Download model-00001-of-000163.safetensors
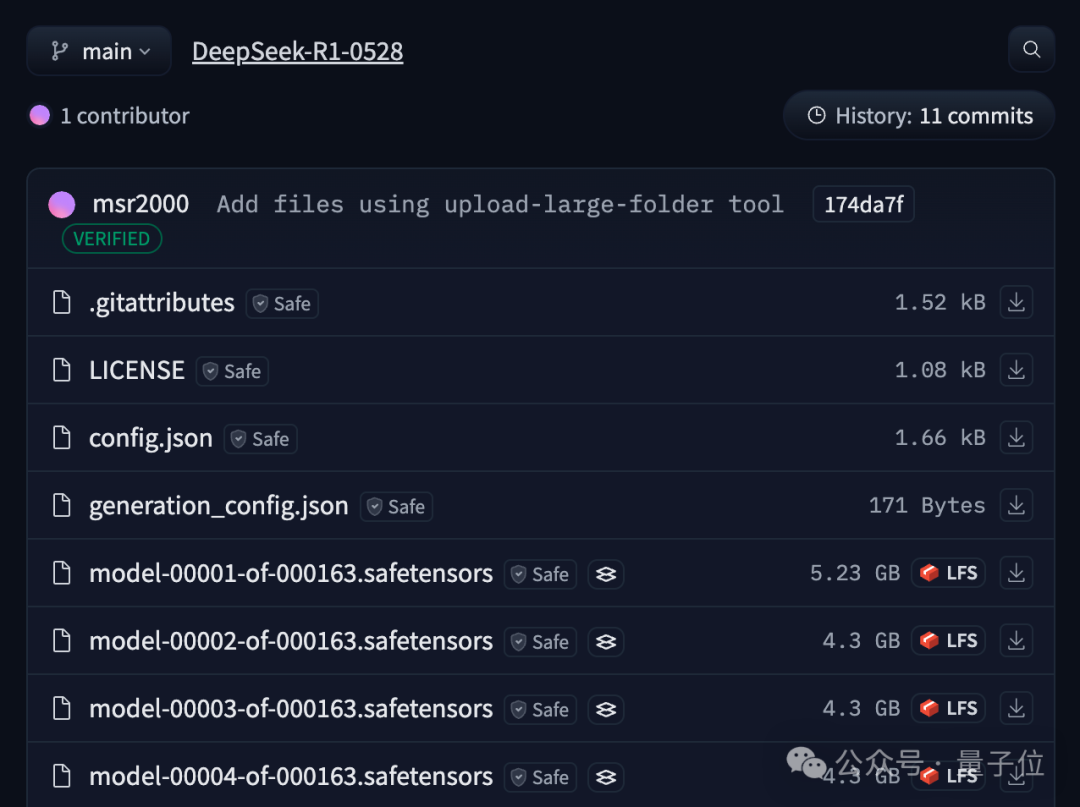This screenshot has width=1080, height=807. pyautogui.click(x=1016, y=572)
